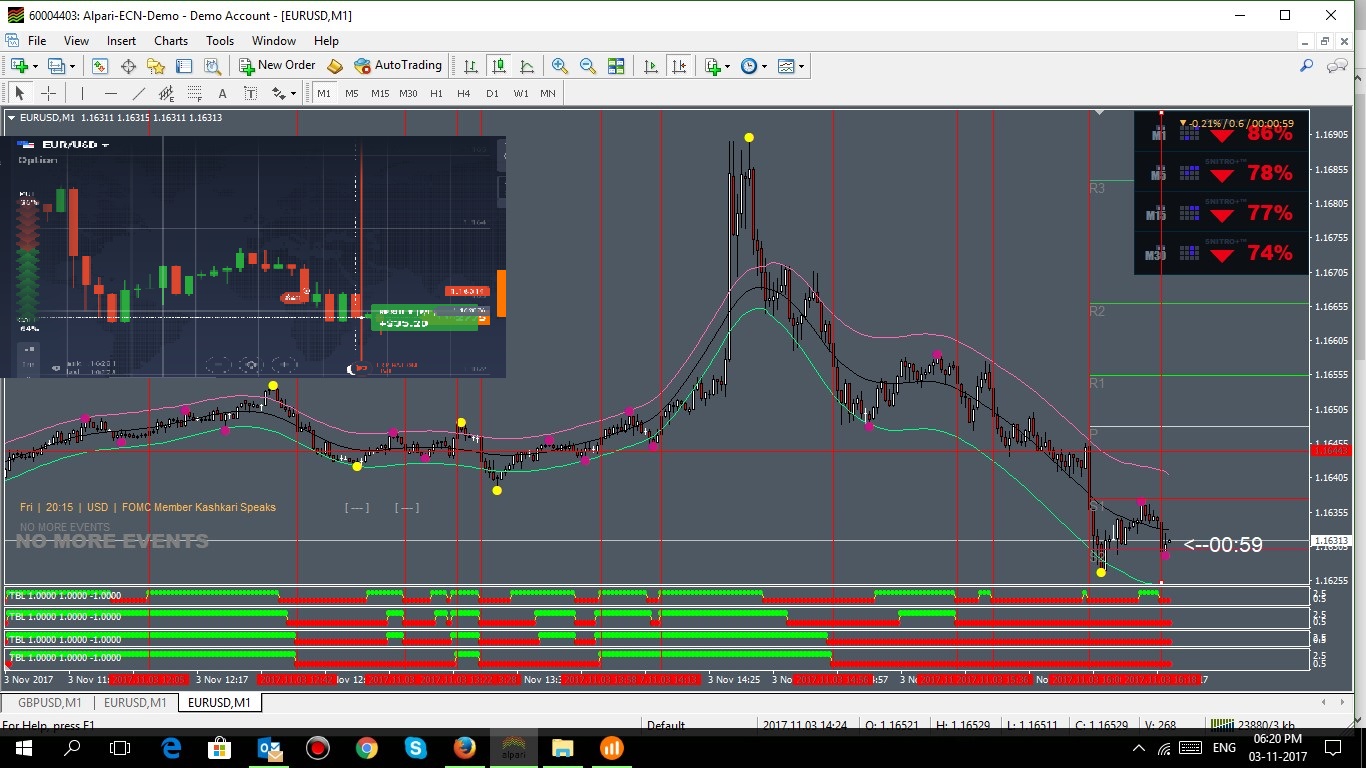Toggle the Chart Shift option
Image resolution: width=1366 pixels, height=768 pixels.
click(679, 66)
